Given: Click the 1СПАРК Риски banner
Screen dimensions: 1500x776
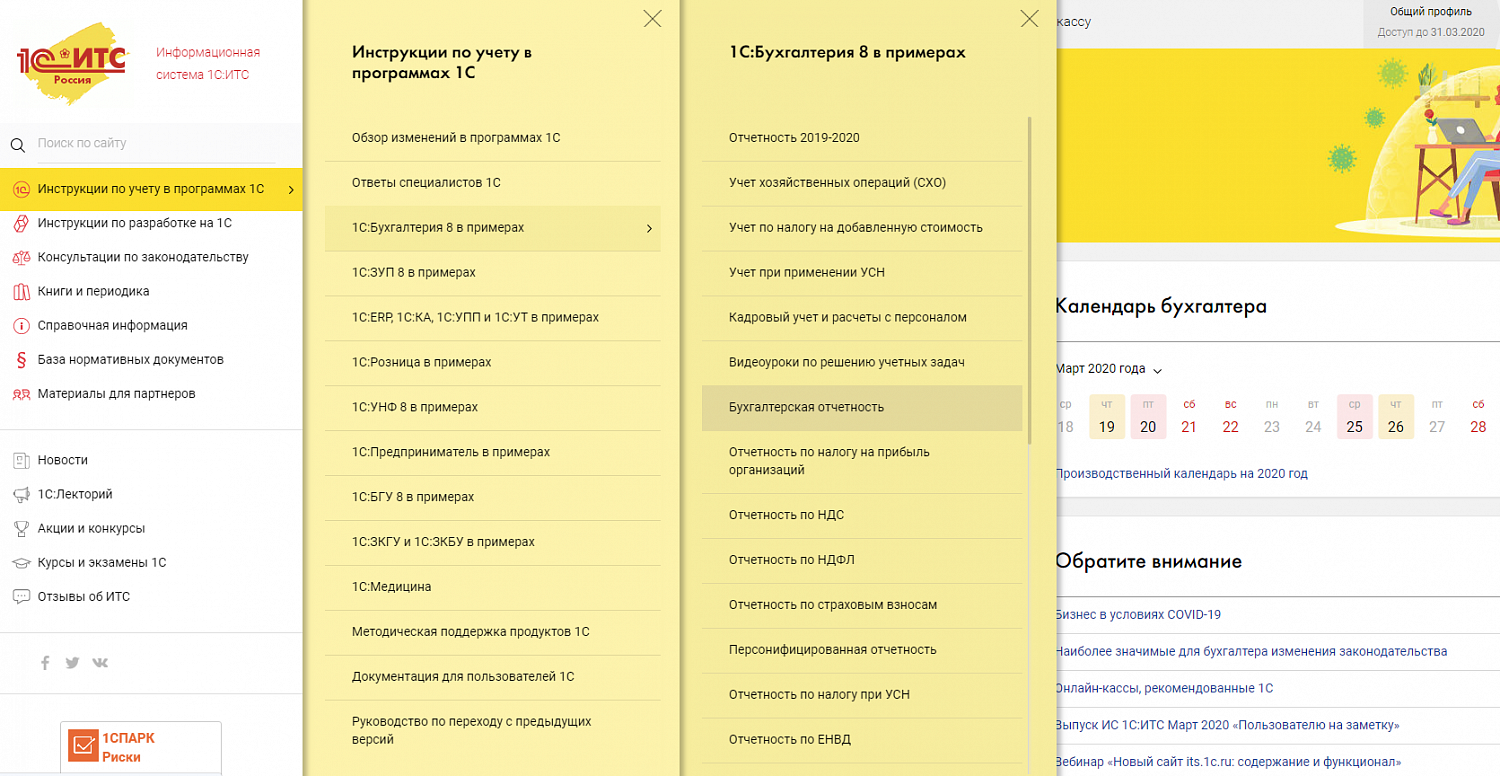Looking at the screenshot, I should click(141, 747).
